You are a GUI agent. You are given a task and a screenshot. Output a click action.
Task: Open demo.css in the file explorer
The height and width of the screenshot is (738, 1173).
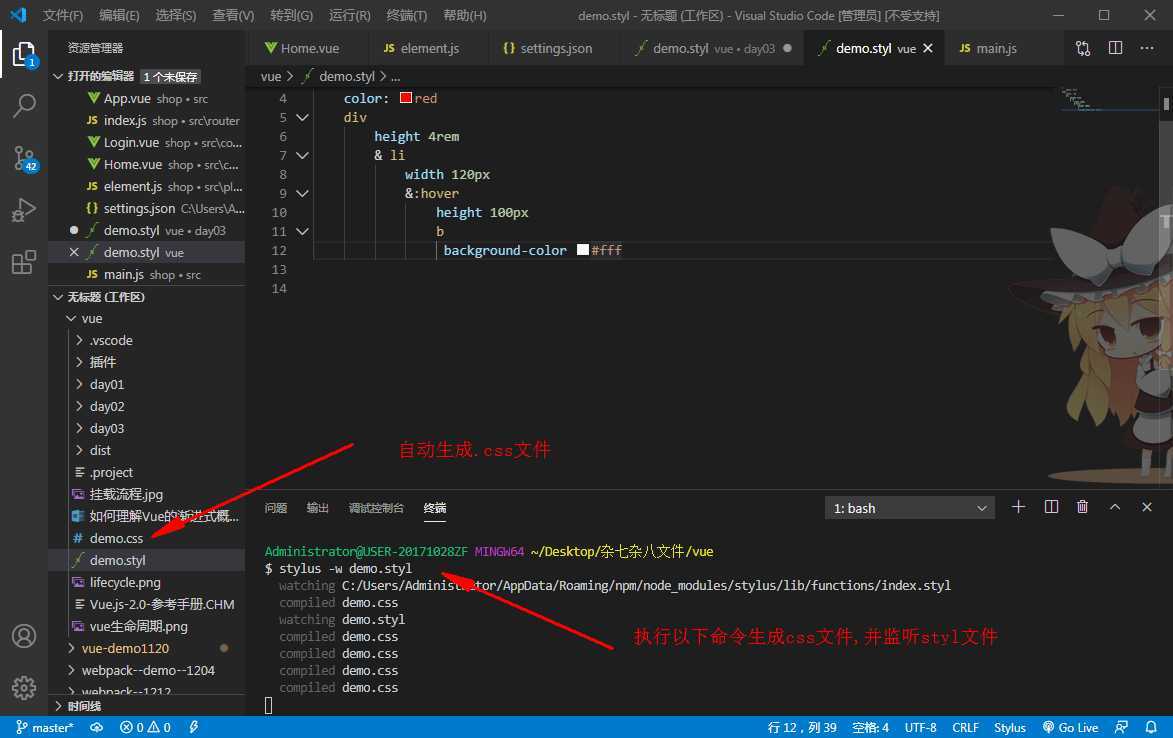[116, 538]
